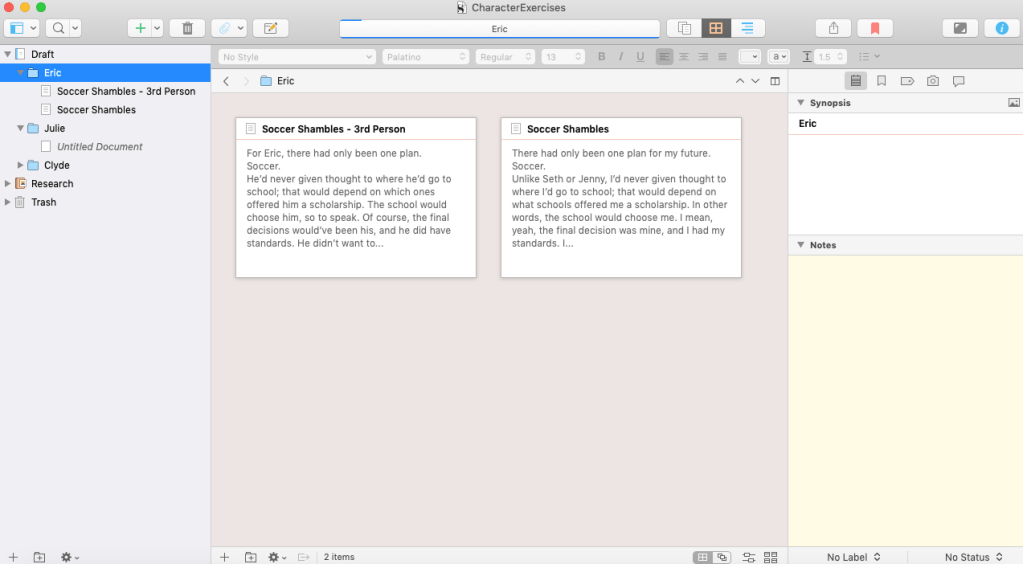Expand the Clyde folder in the binder
The width and height of the screenshot is (1023, 564).
pyautogui.click(x=21, y=165)
